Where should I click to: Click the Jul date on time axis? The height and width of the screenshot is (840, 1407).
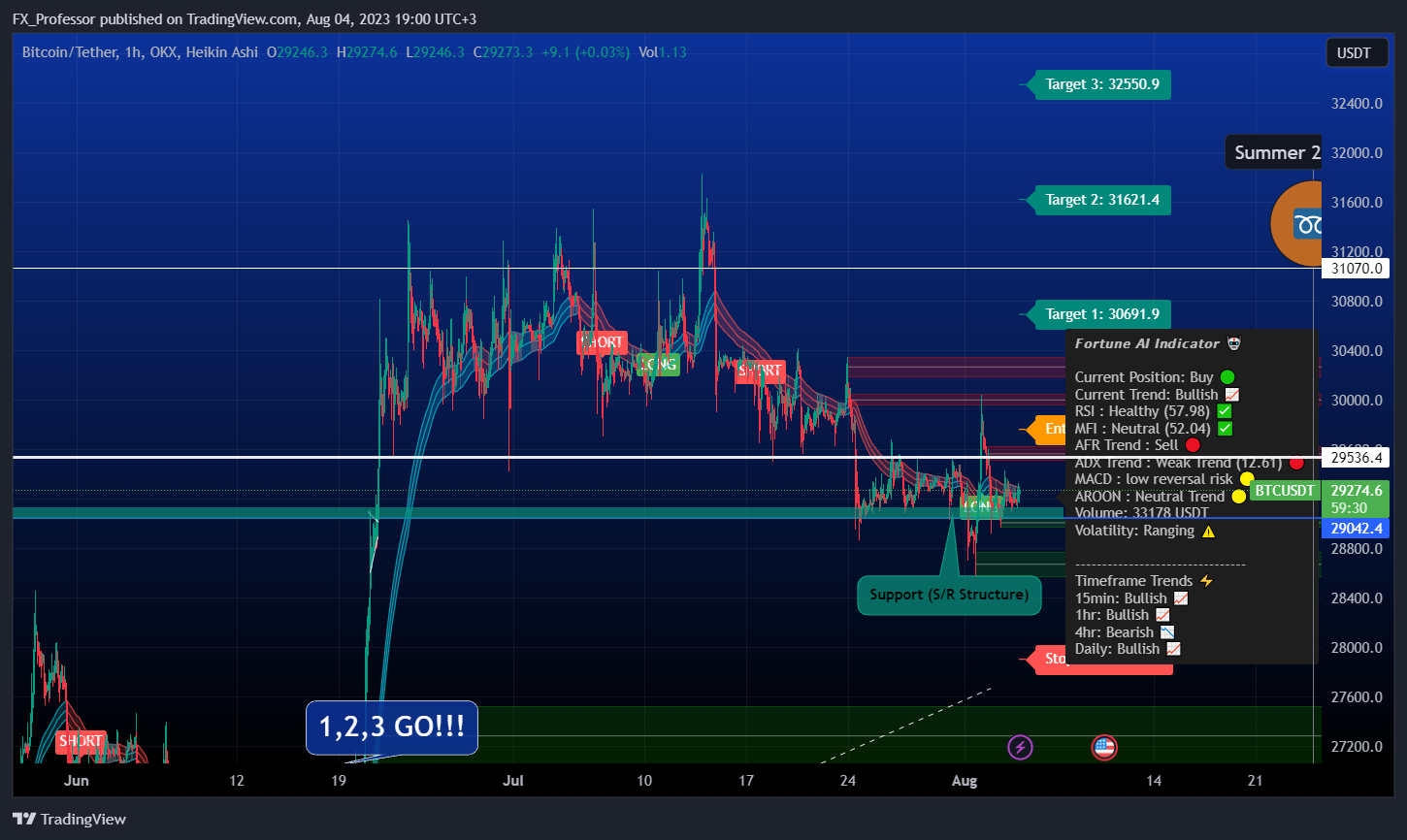(x=514, y=781)
